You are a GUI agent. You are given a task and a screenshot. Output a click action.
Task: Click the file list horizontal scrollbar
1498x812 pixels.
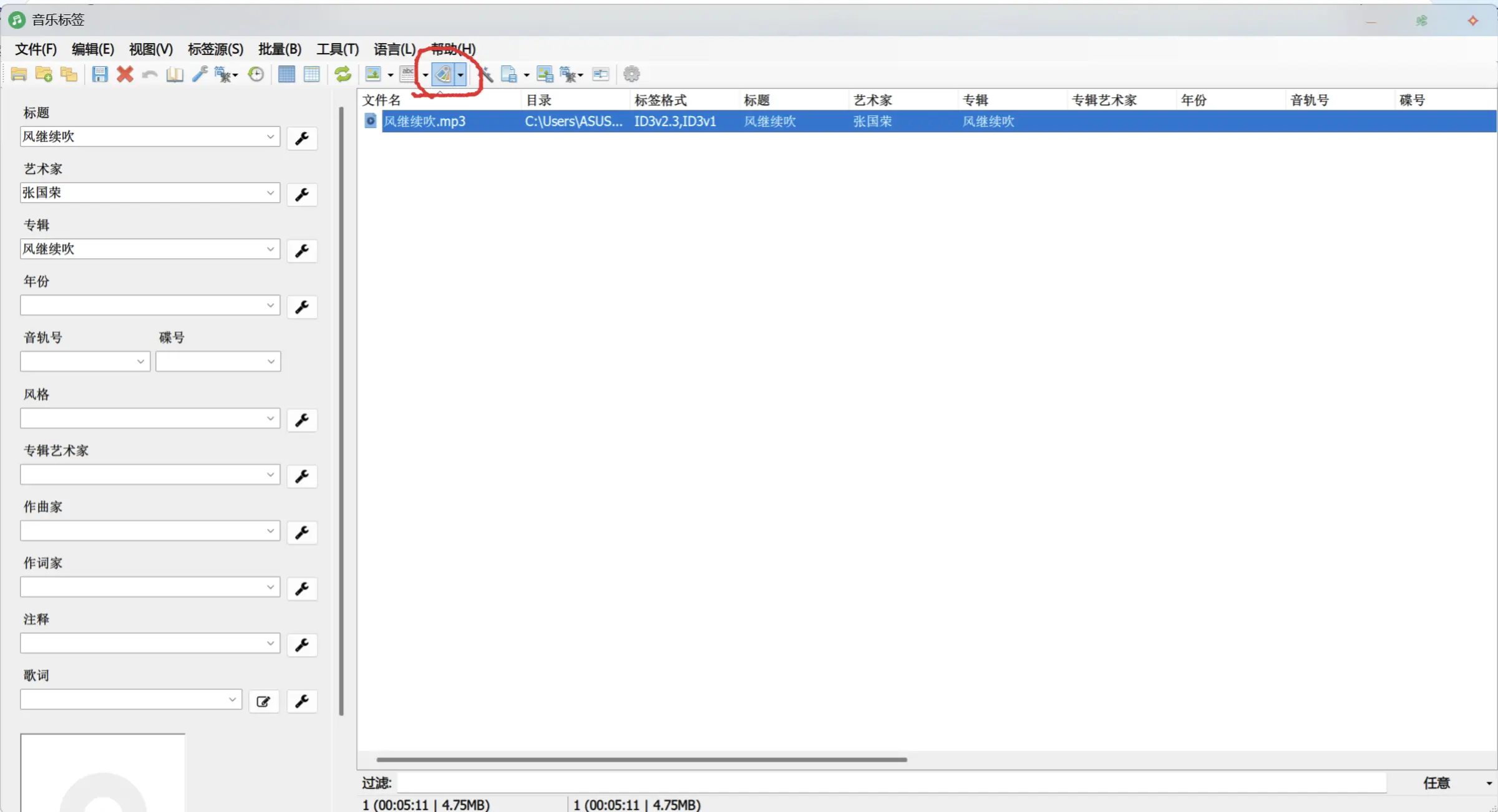[641, 760]
